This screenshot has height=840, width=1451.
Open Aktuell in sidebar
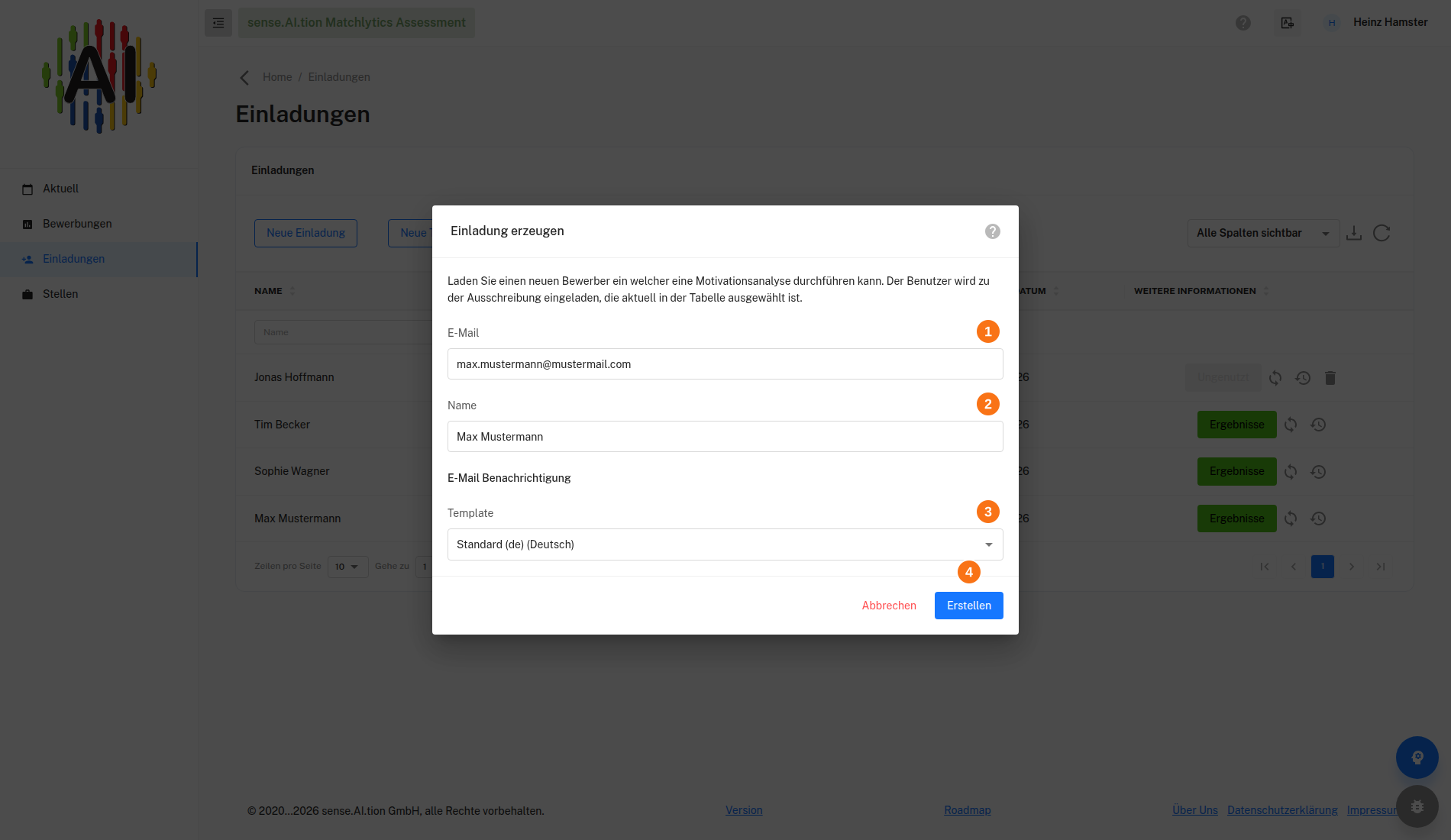tap(99, 189)
